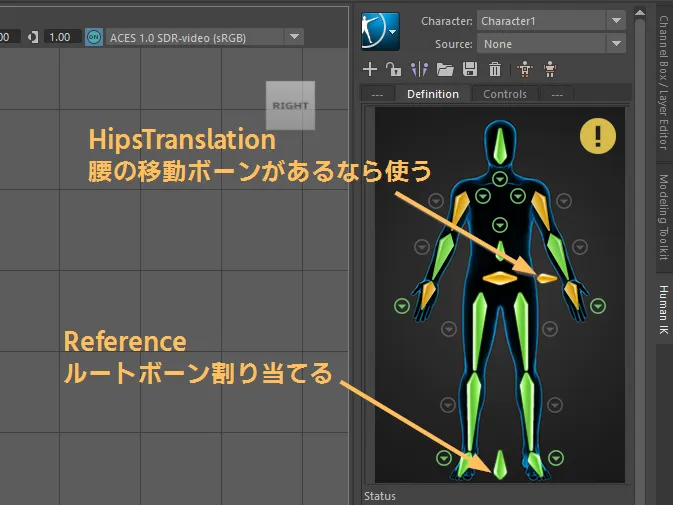Expand the hand green circle on screen-left side
The height and width of the screenshot is (505, 673).
tap(402, 306)
